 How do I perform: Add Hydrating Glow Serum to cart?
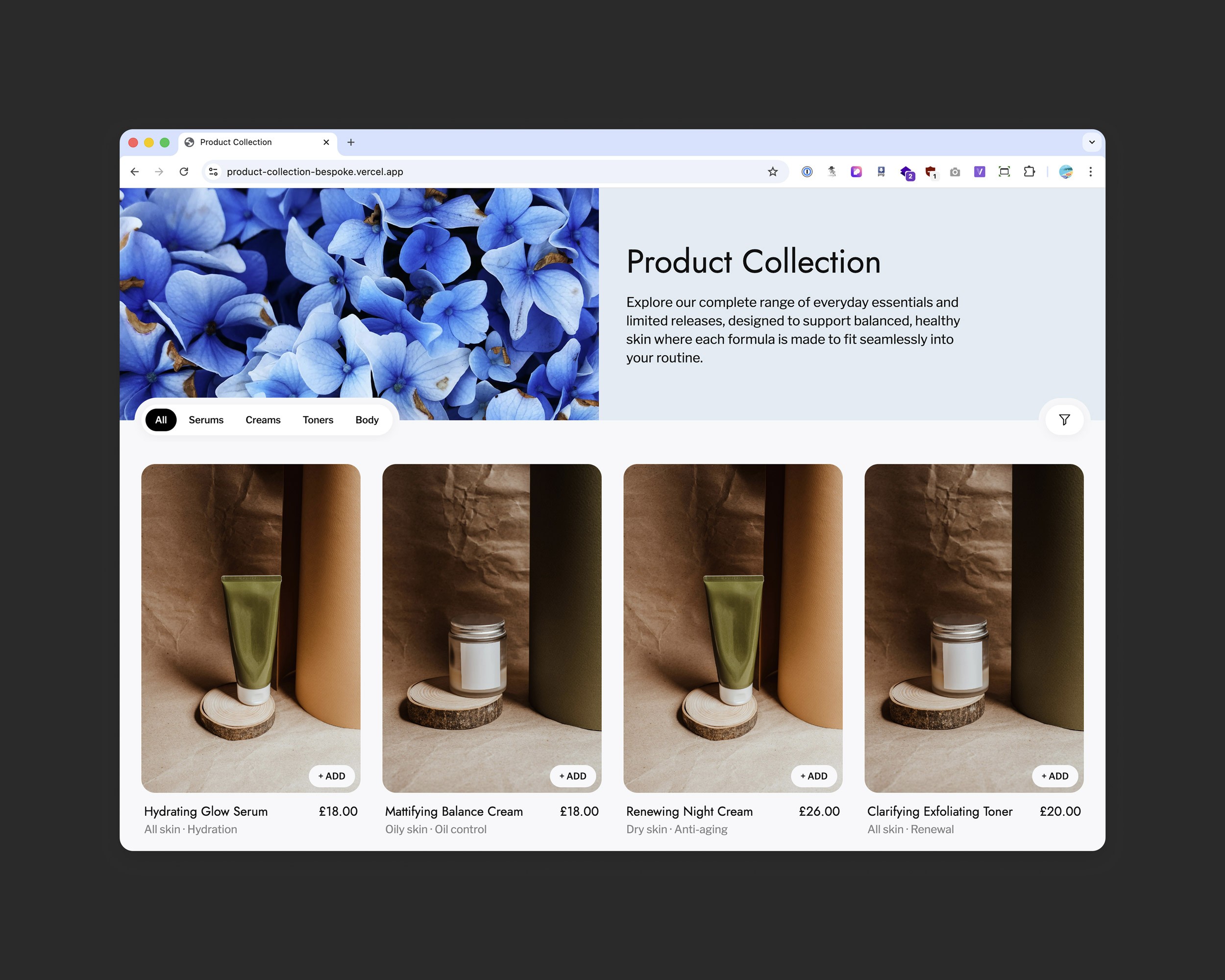(x=331, y=776)
